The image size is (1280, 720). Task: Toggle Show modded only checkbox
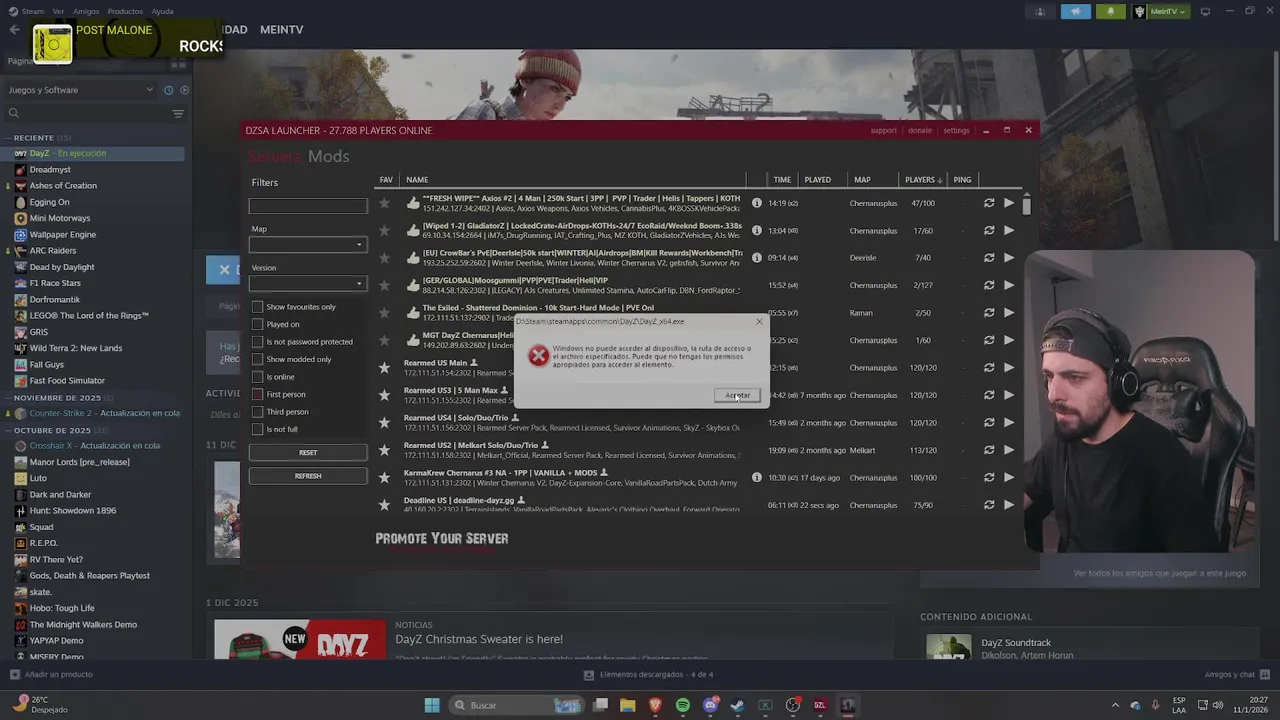(257, 359)
